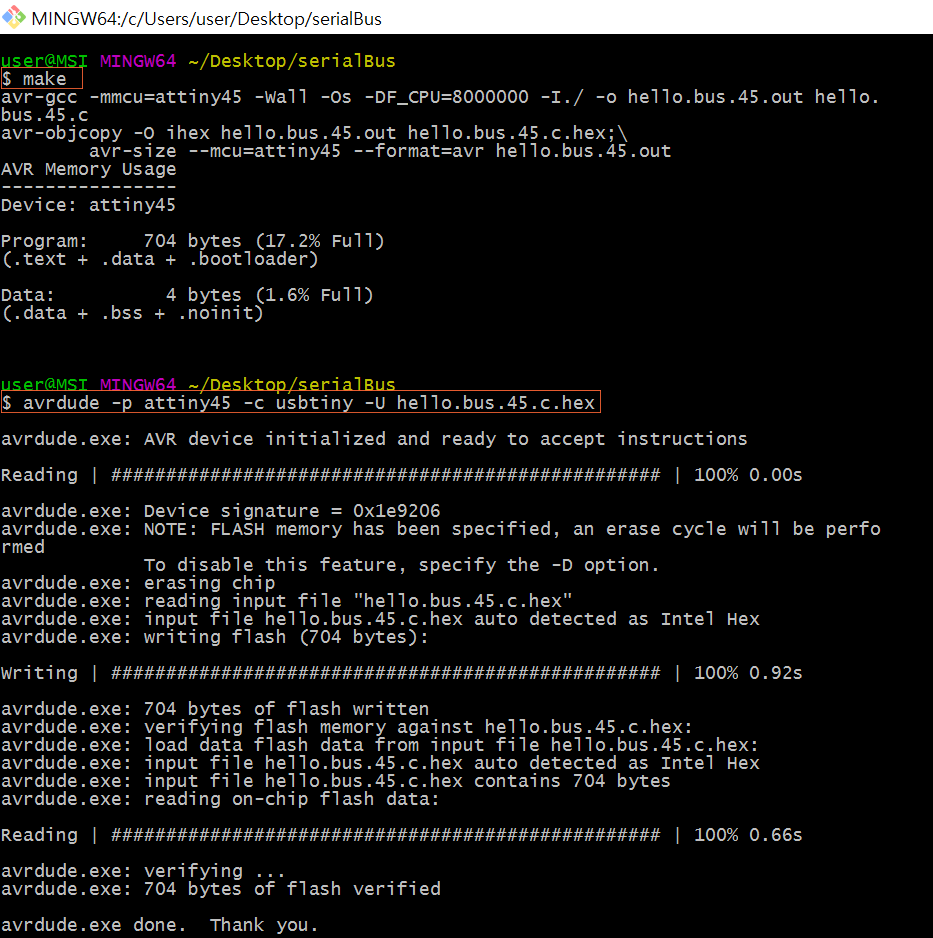Click the 'AVR Memory Usage' heading
933x938 pixels.
(x=89, y=169)
